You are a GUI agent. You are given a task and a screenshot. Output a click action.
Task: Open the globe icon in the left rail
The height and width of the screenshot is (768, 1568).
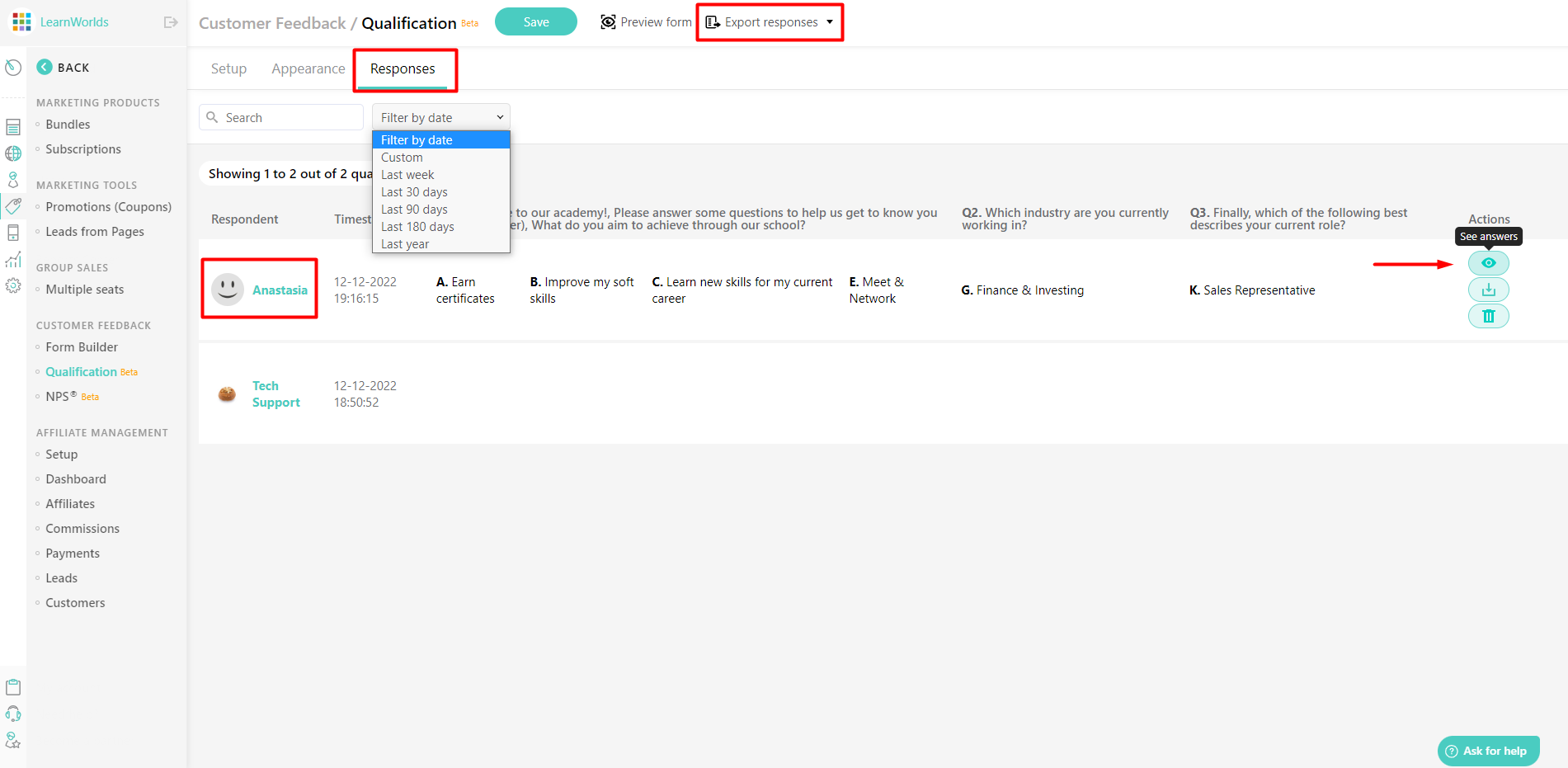(13, 153)
